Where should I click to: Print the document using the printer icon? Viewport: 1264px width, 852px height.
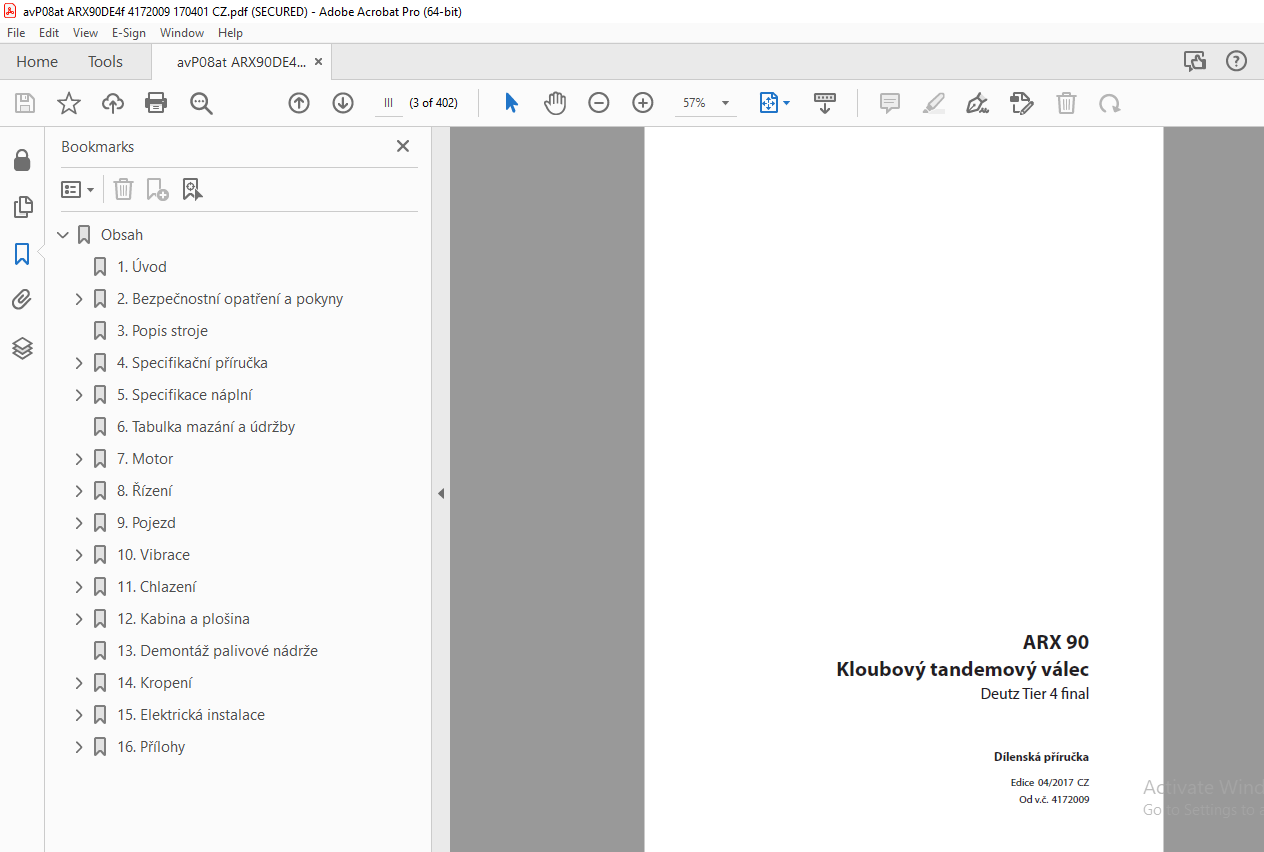click(156, 103)
